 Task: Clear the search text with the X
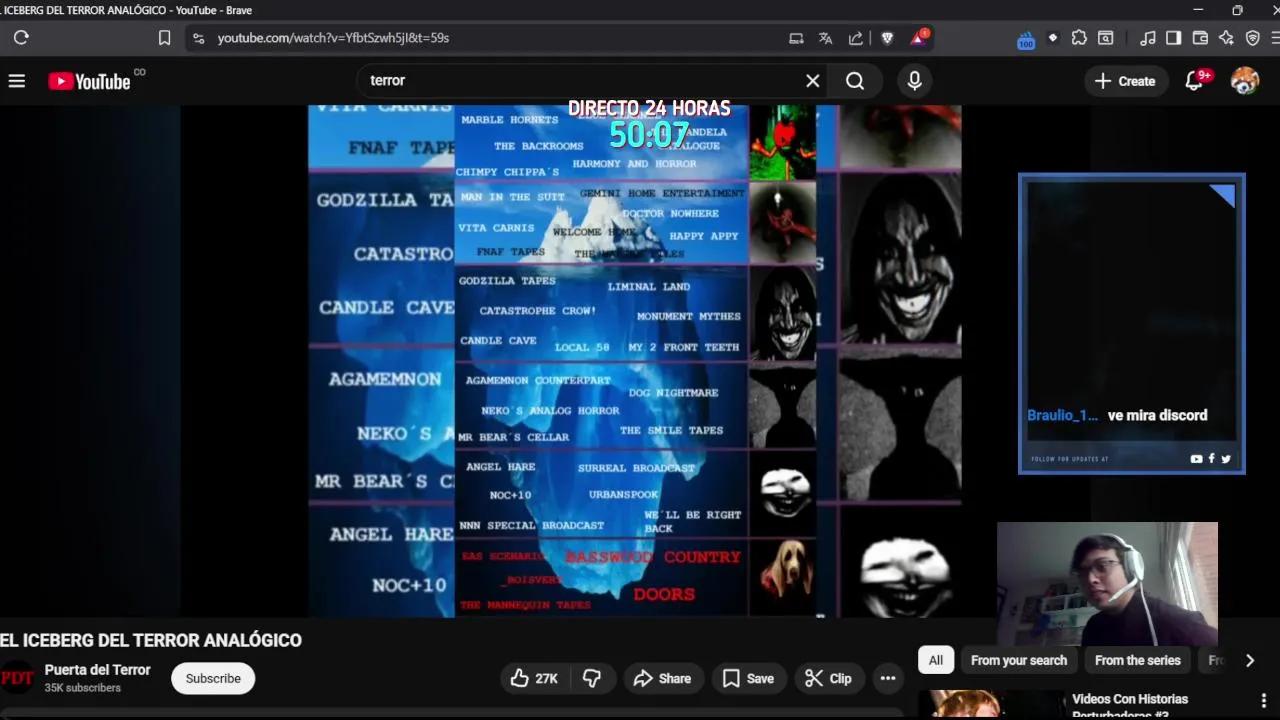click(x=813, y=81)
